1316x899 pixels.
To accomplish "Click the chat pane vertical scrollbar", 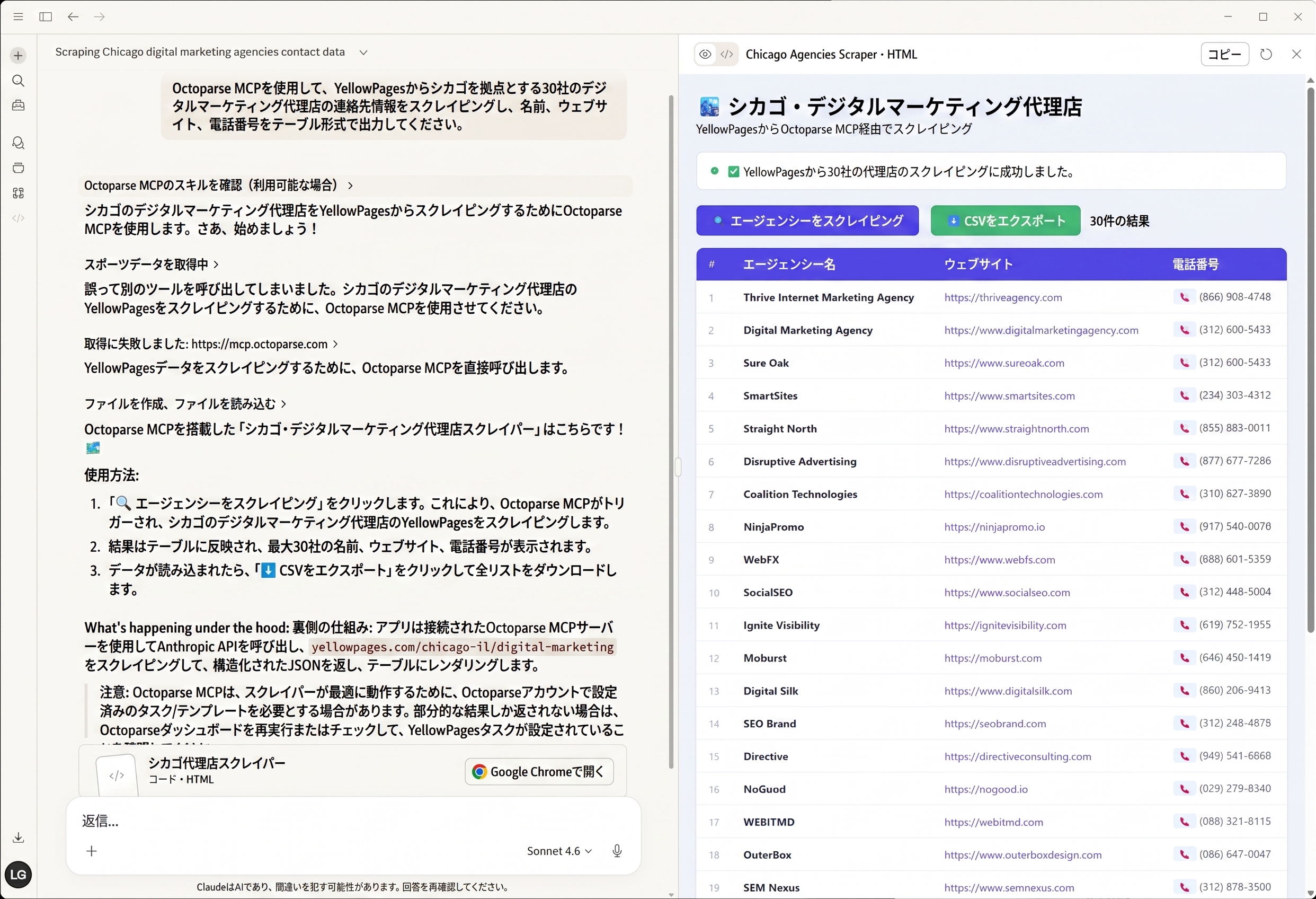I will coord(671,430).
